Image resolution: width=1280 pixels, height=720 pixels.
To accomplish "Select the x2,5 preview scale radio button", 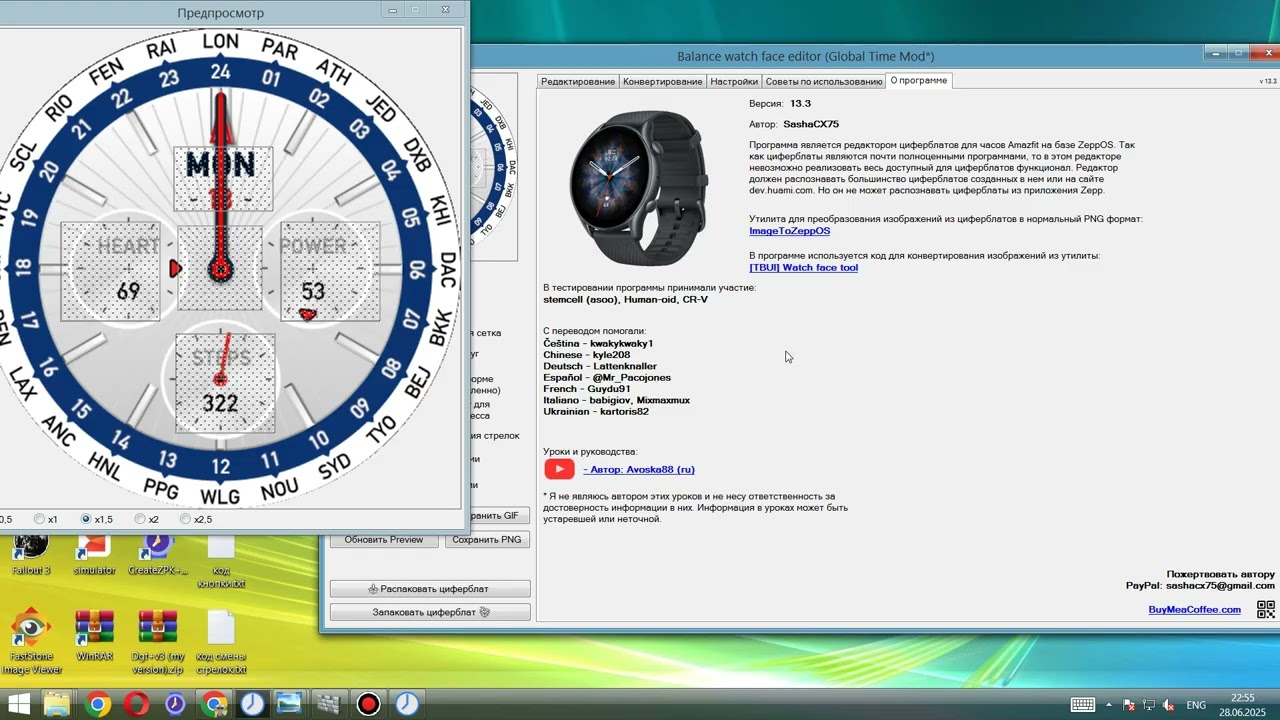I will [185, 519].
